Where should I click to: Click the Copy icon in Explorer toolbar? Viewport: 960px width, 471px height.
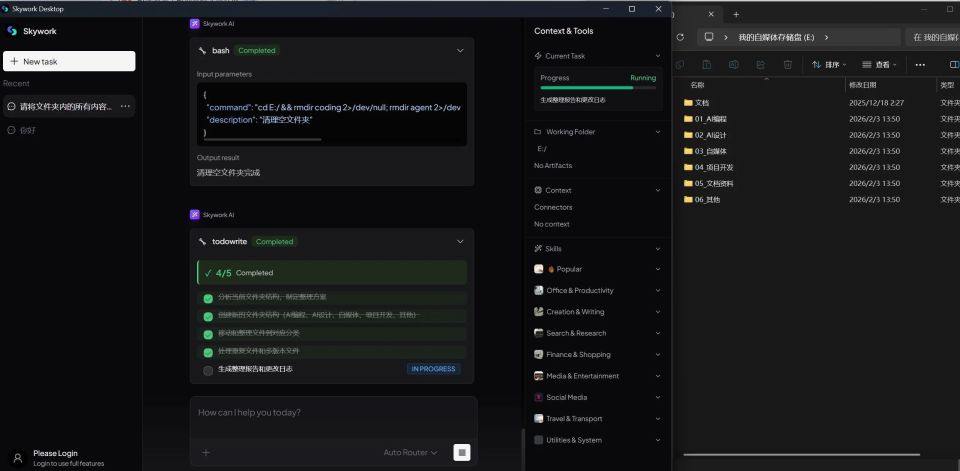click(x=680, y=64)
